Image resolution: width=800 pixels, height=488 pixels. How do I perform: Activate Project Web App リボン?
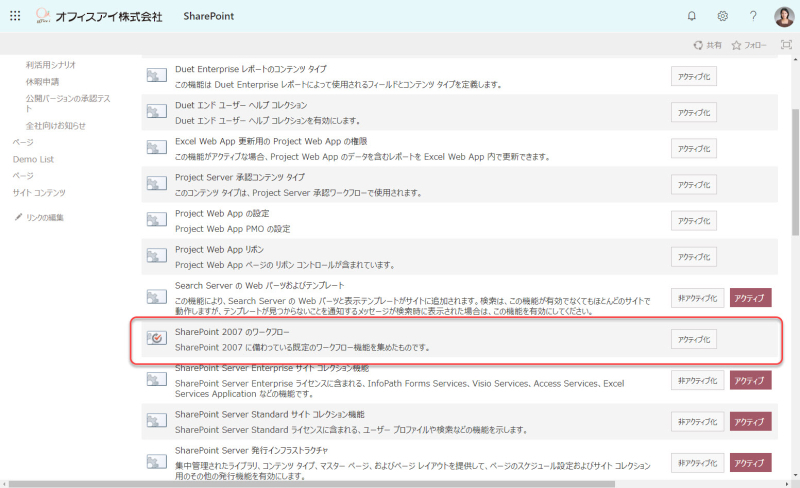(694, 257)
